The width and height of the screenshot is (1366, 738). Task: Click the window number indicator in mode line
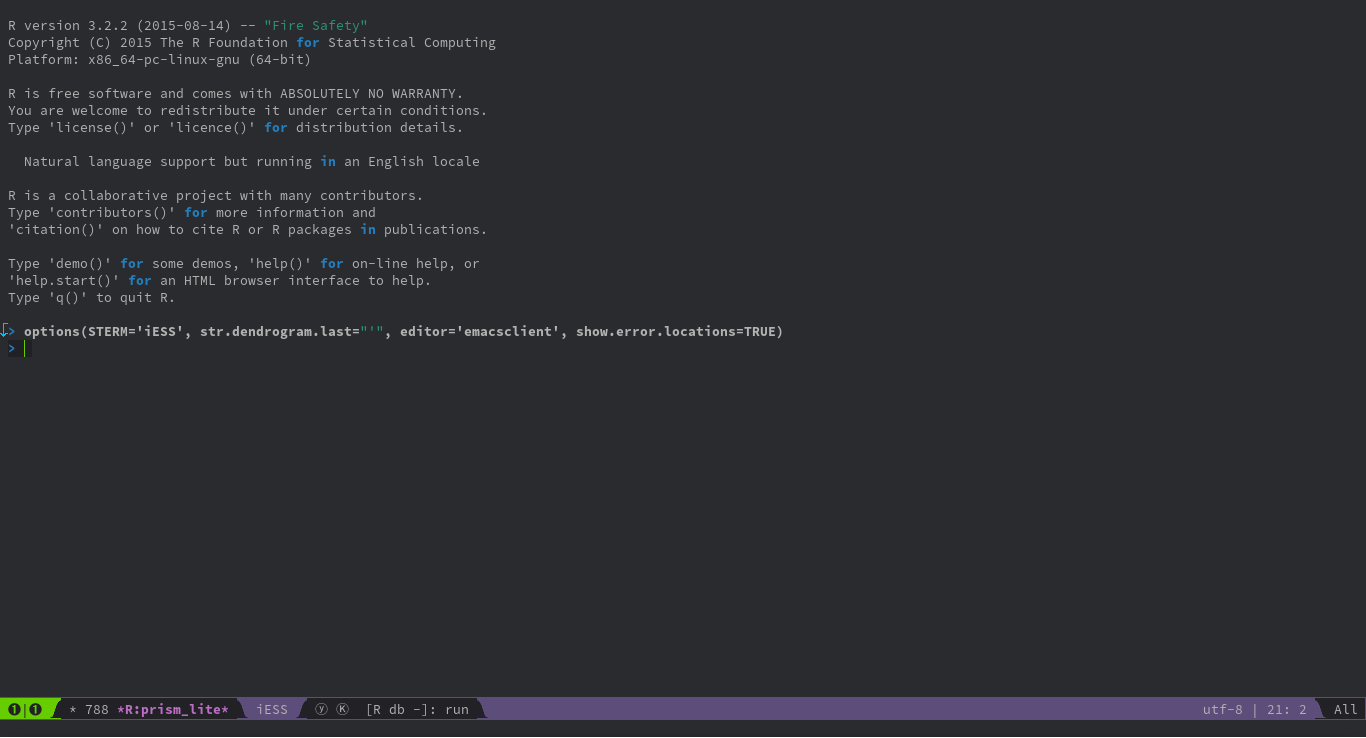(x=25, y=709)
